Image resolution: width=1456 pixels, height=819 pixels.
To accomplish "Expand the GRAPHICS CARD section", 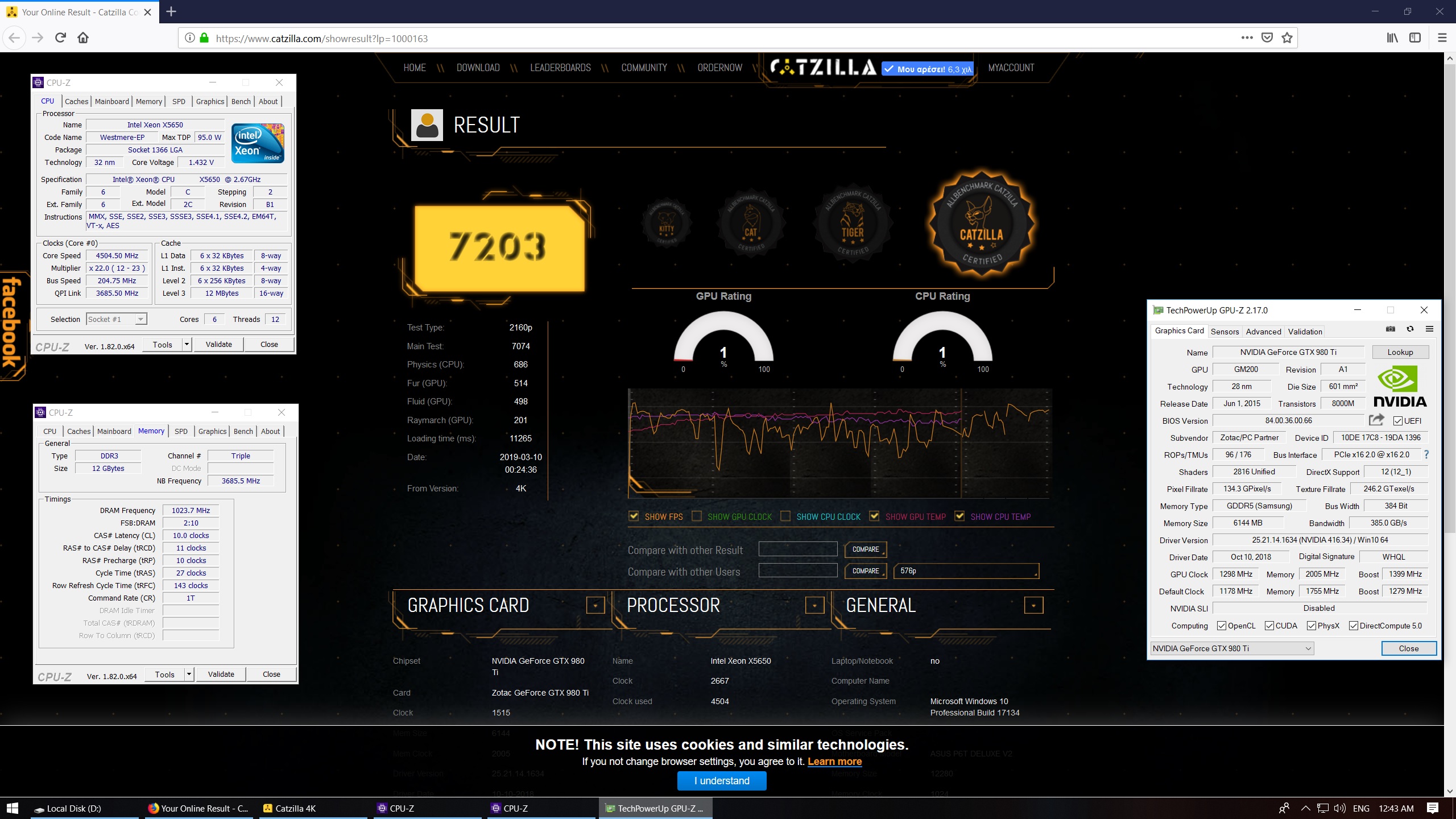I will point(595,606).
